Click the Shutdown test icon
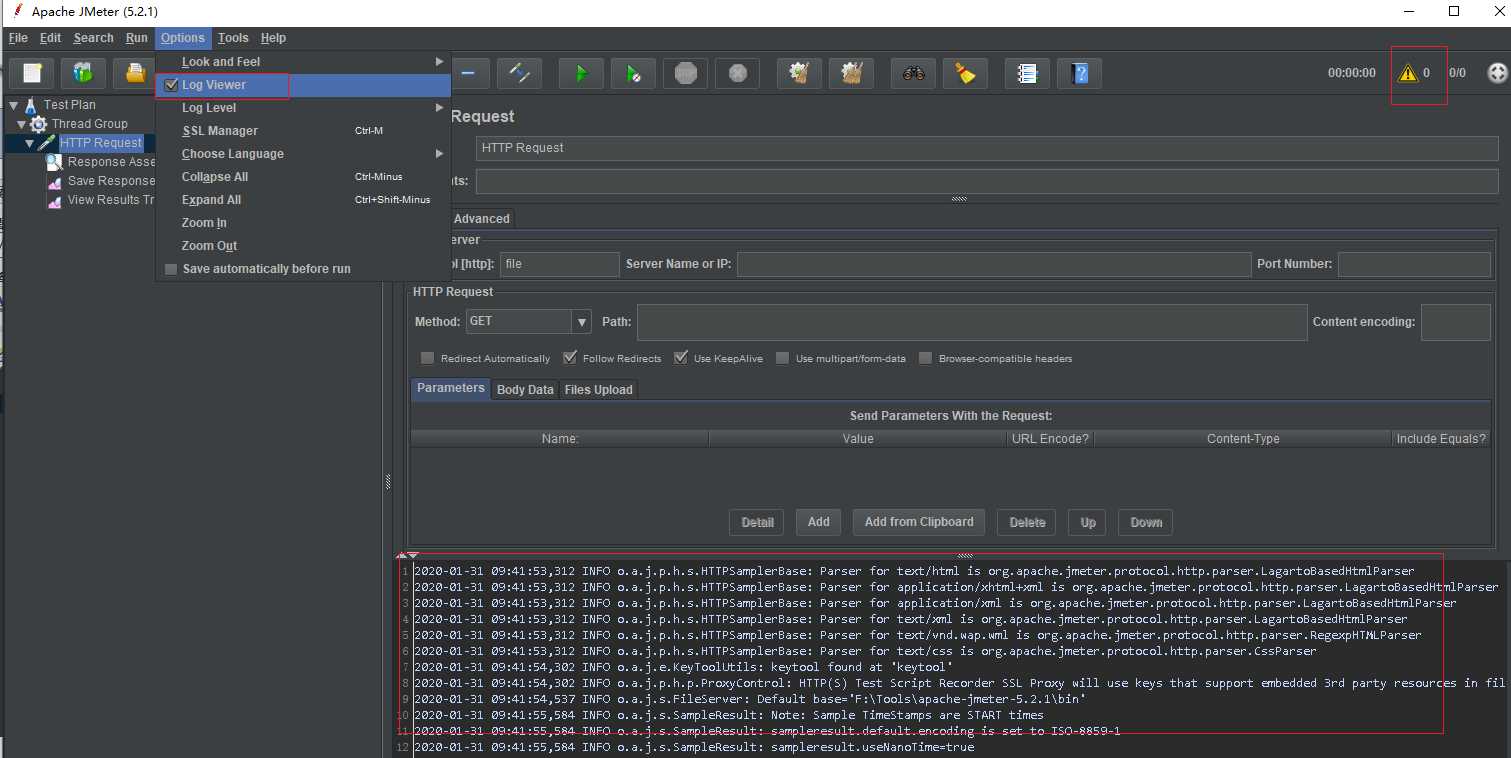The image size is (1511, 758). coord(737,73)
